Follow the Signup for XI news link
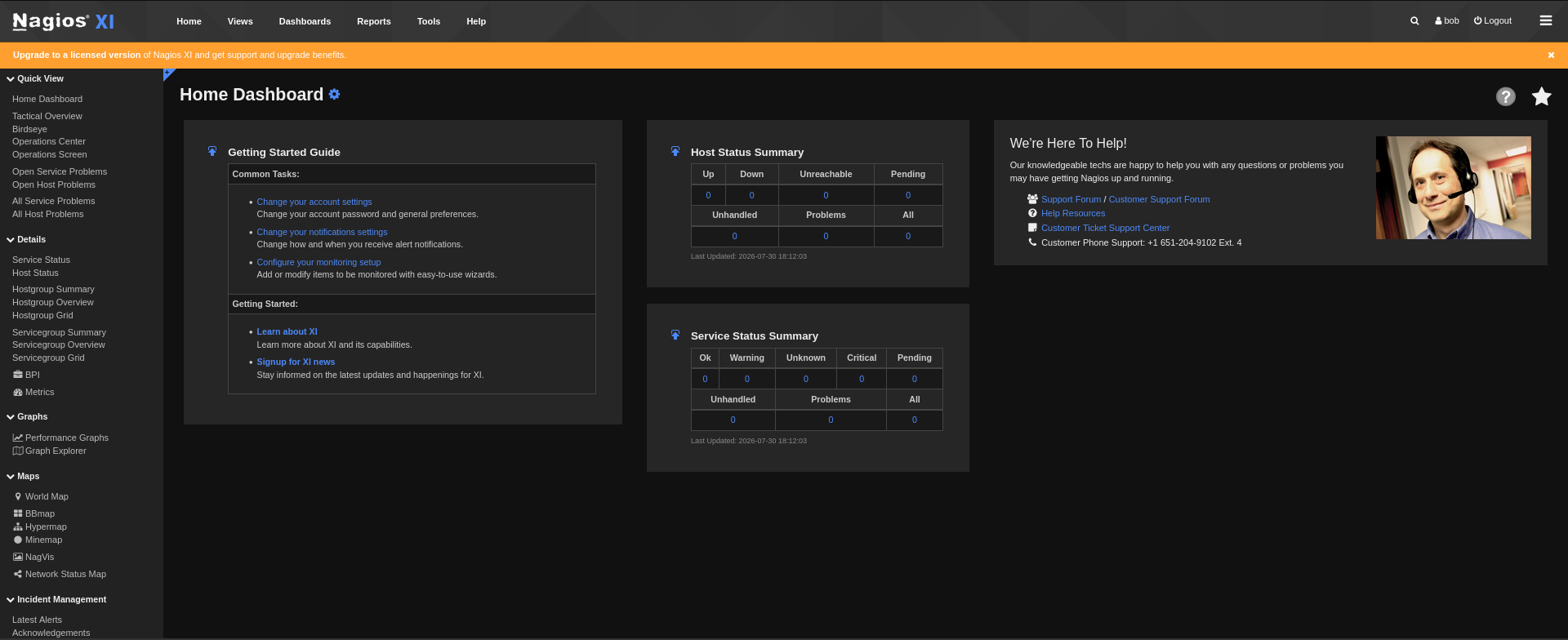This screenshot has width=1568, height=640. click(296, 362)
